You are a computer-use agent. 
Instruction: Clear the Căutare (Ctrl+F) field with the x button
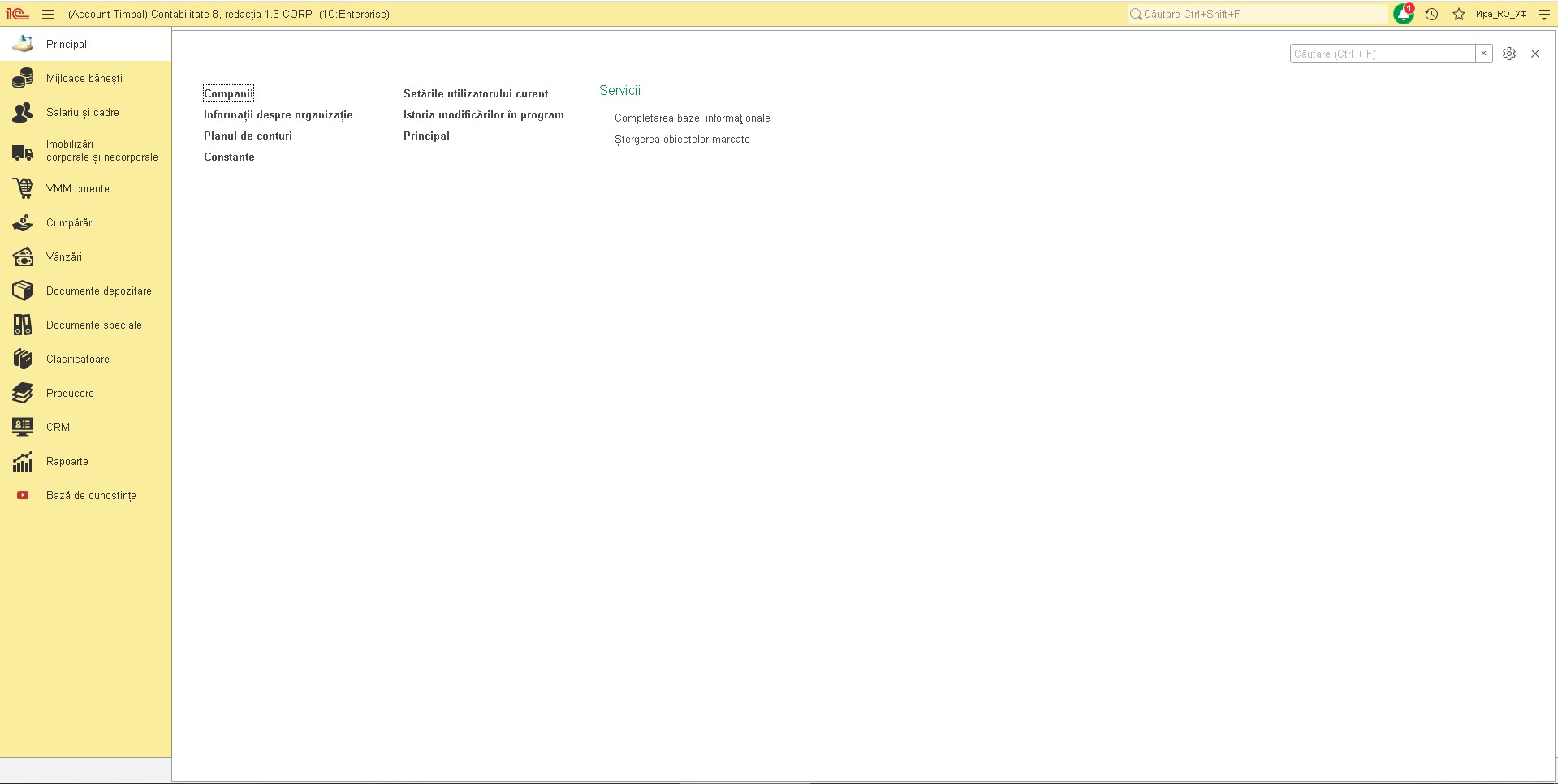(x=1483, y=54)
